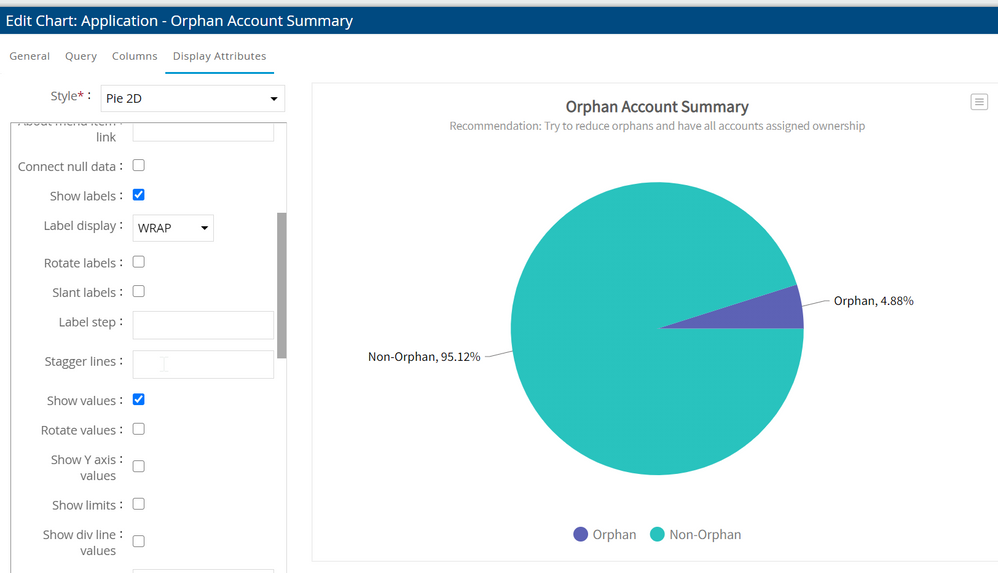
Task: Open the Query tab
Action: 81,56
